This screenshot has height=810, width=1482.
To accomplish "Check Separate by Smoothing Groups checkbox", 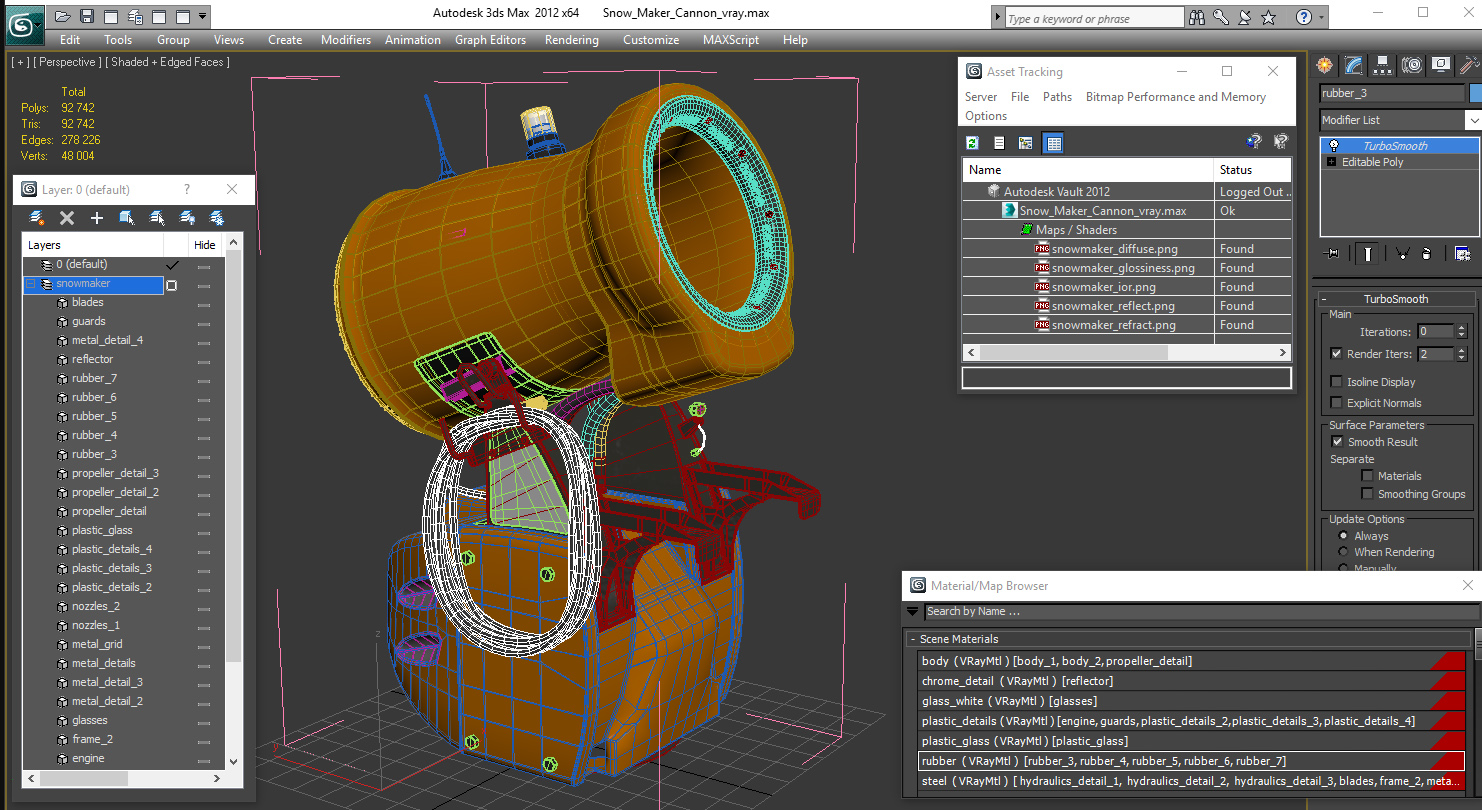I will [x=1367, y=494].
